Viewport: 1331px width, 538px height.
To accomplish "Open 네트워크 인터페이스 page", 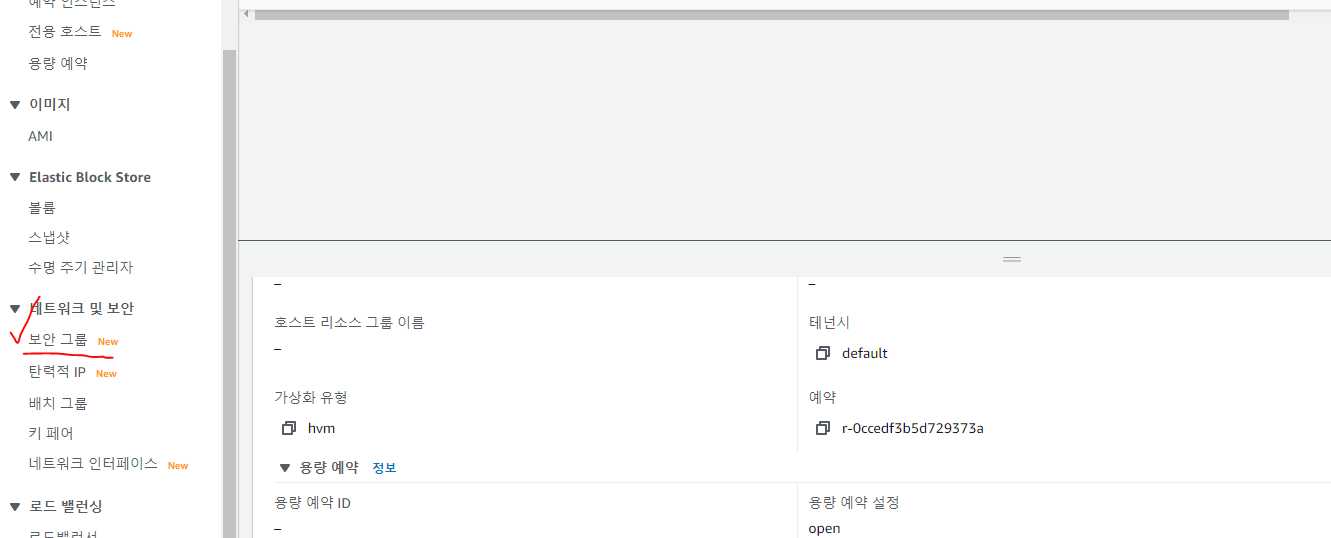I will pos(93,464).
